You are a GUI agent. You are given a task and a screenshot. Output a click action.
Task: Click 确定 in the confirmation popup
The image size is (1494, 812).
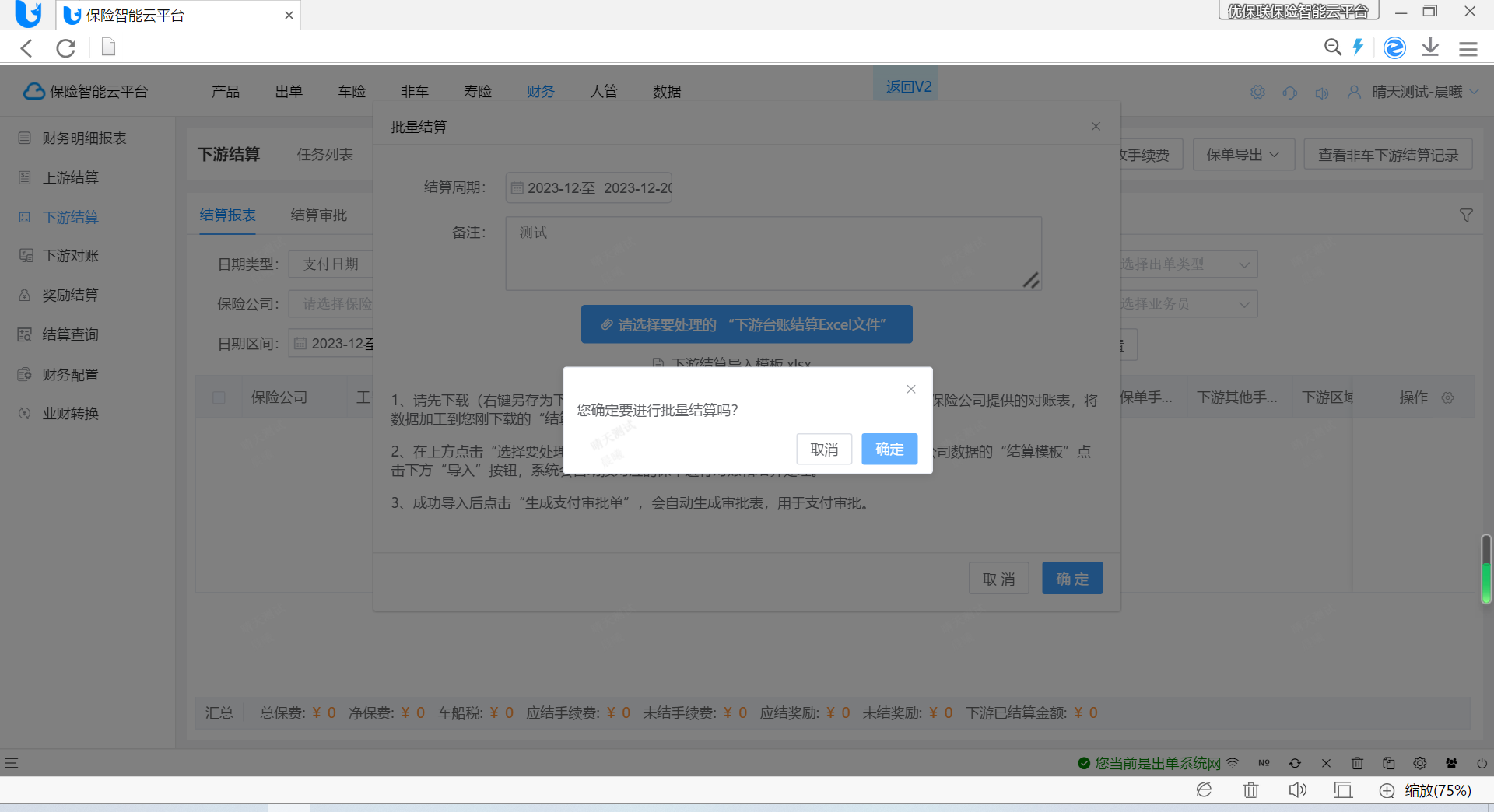pos(889,450)
